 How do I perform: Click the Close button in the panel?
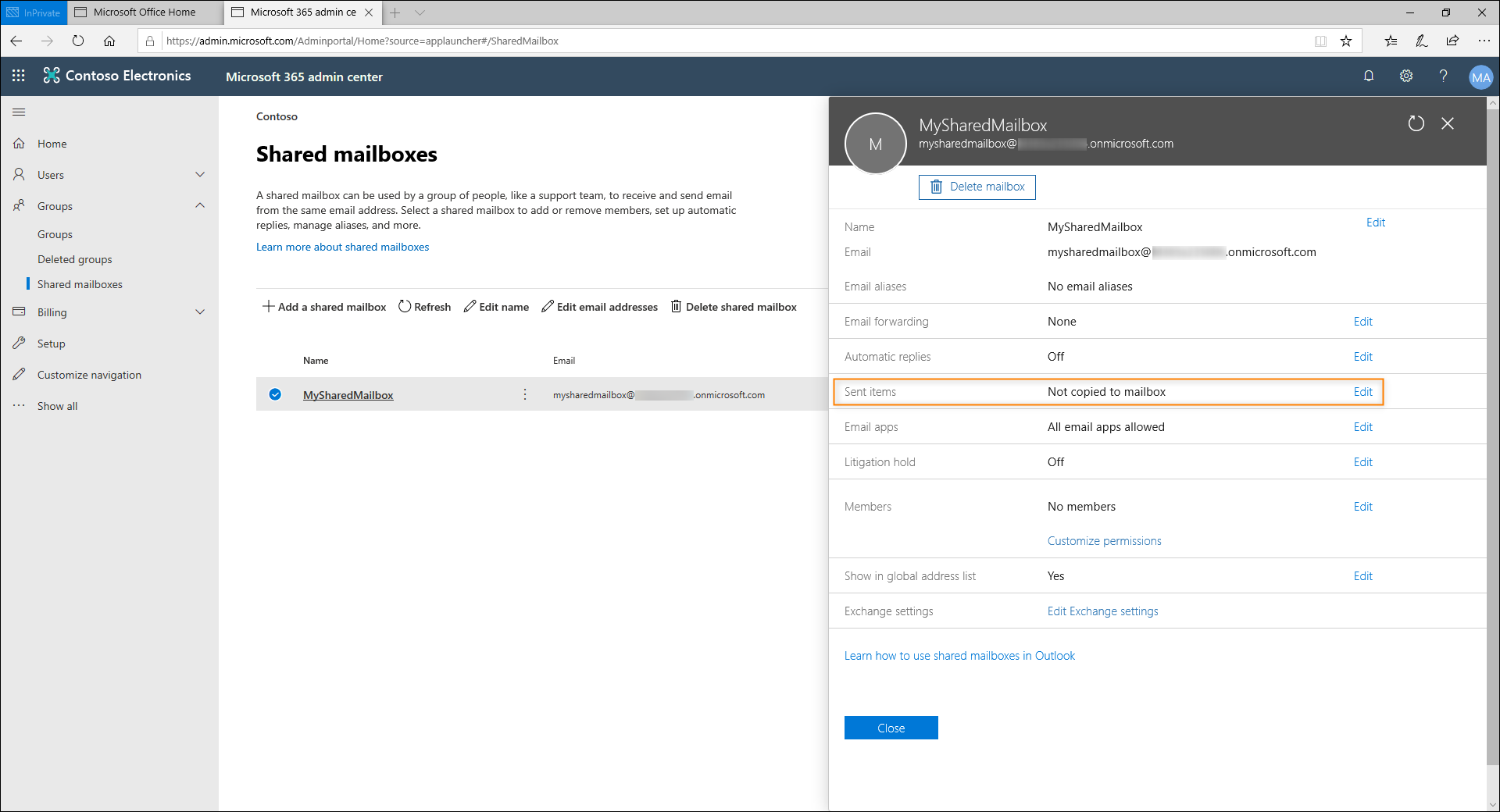tap(891, 727)
